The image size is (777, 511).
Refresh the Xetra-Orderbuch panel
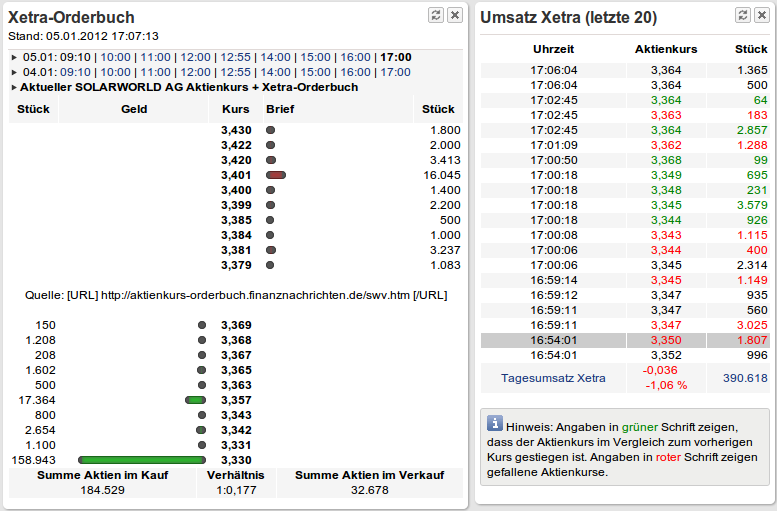[435, 15]
